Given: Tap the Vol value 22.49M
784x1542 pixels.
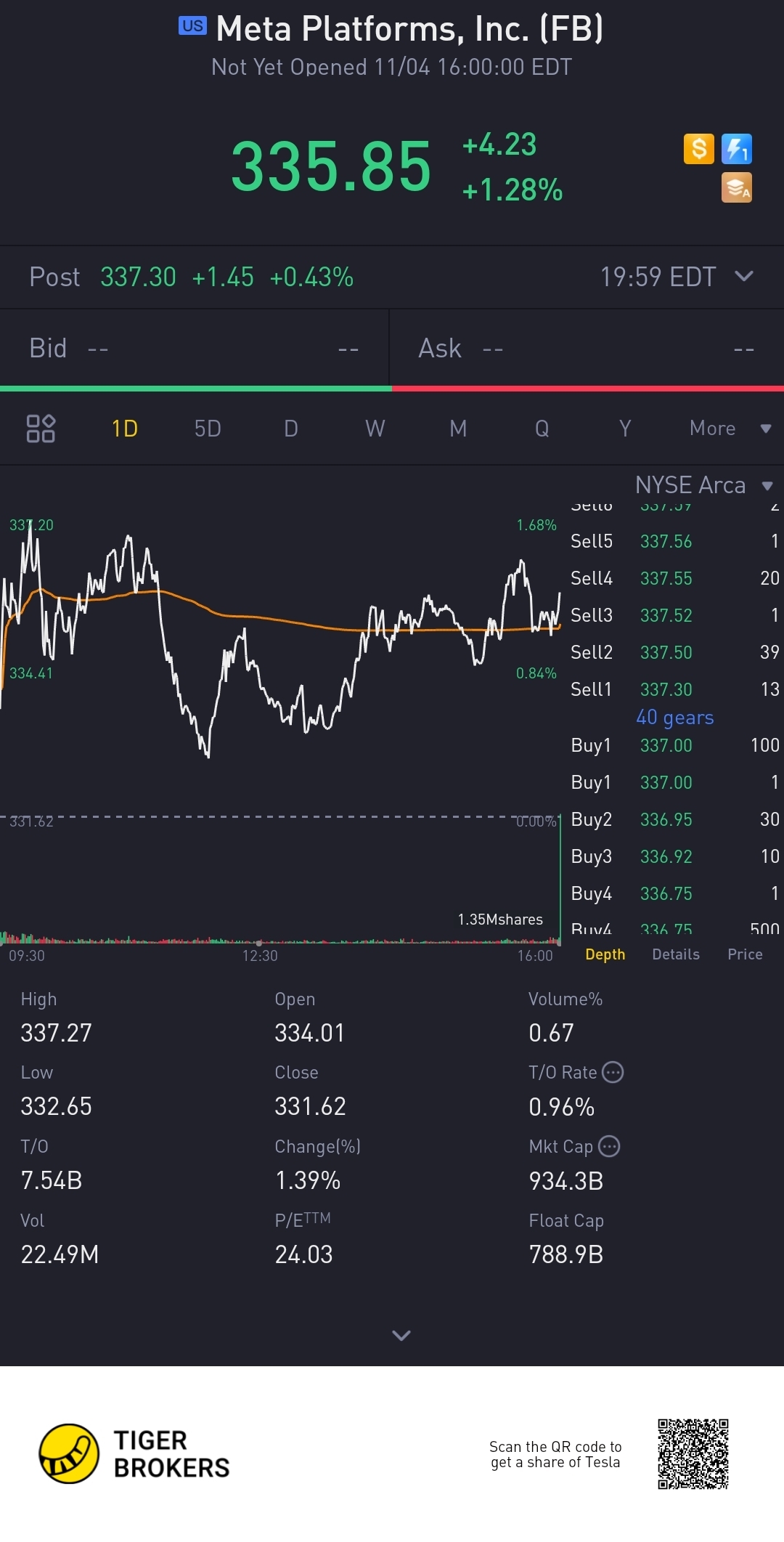Looking at the screenshot, I should [x=60, y=1254].
